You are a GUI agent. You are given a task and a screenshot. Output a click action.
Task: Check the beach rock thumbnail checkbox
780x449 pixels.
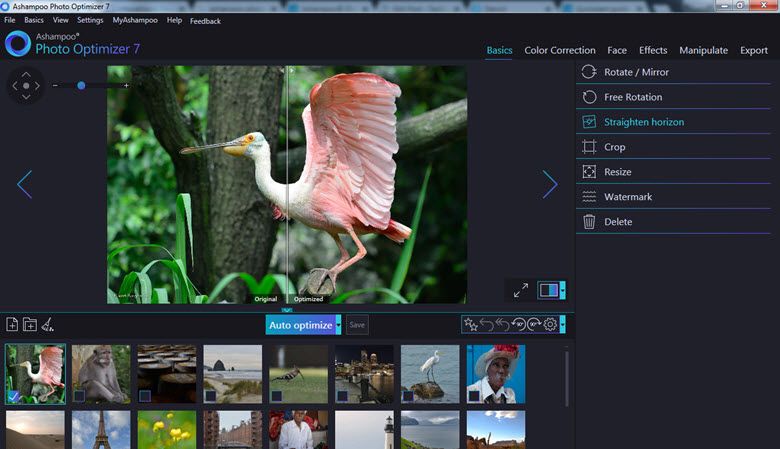coord(210,396)
